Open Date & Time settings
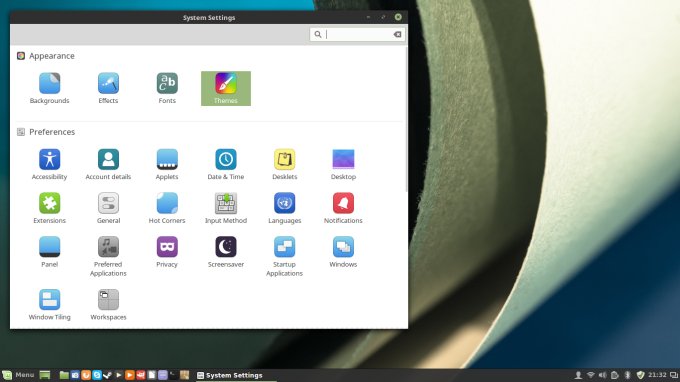Image resolution: width=680 pixels, height=382 pixels. pos(226,165)
